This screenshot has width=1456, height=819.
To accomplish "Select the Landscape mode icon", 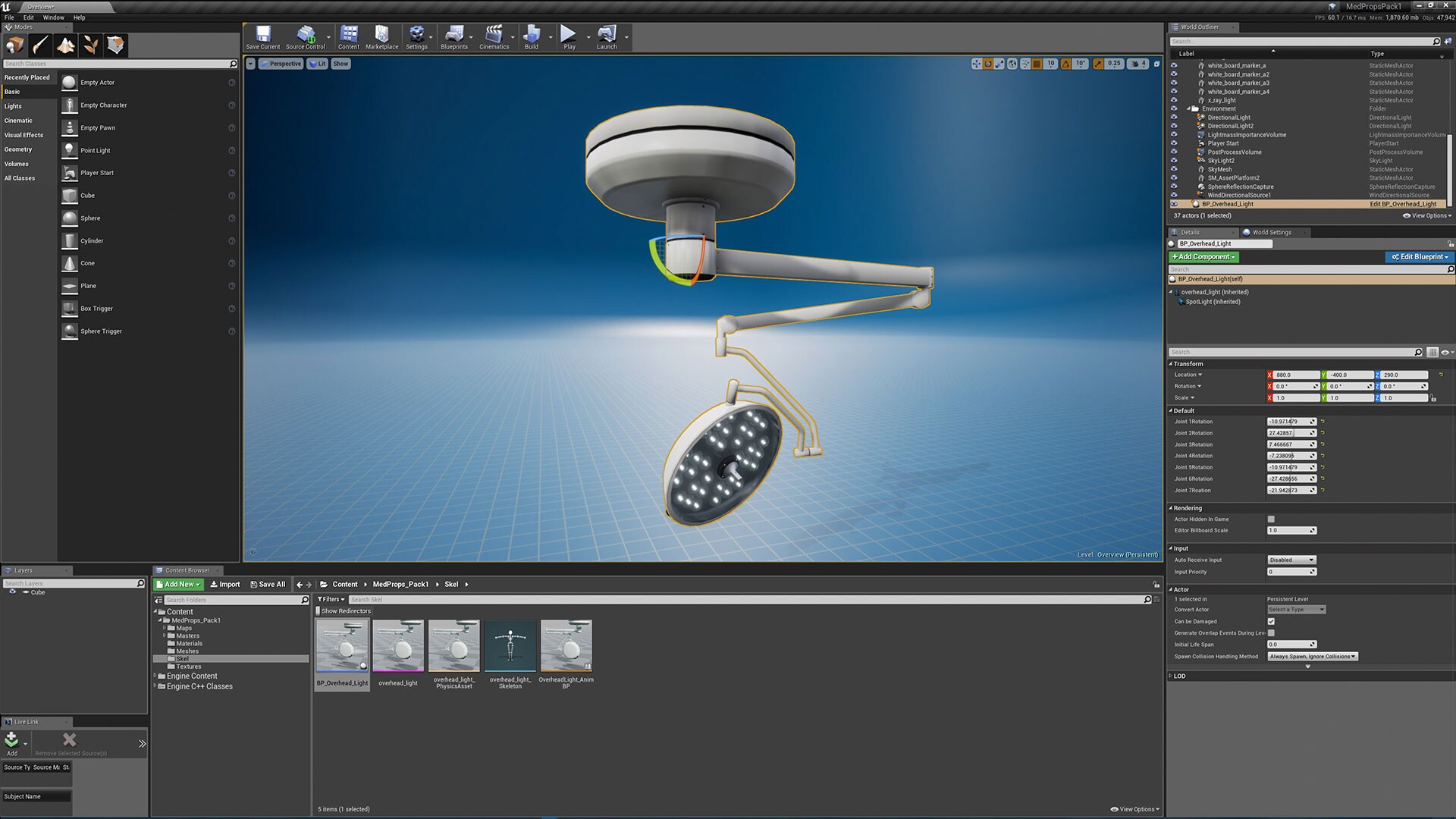I will pos(66,45).
